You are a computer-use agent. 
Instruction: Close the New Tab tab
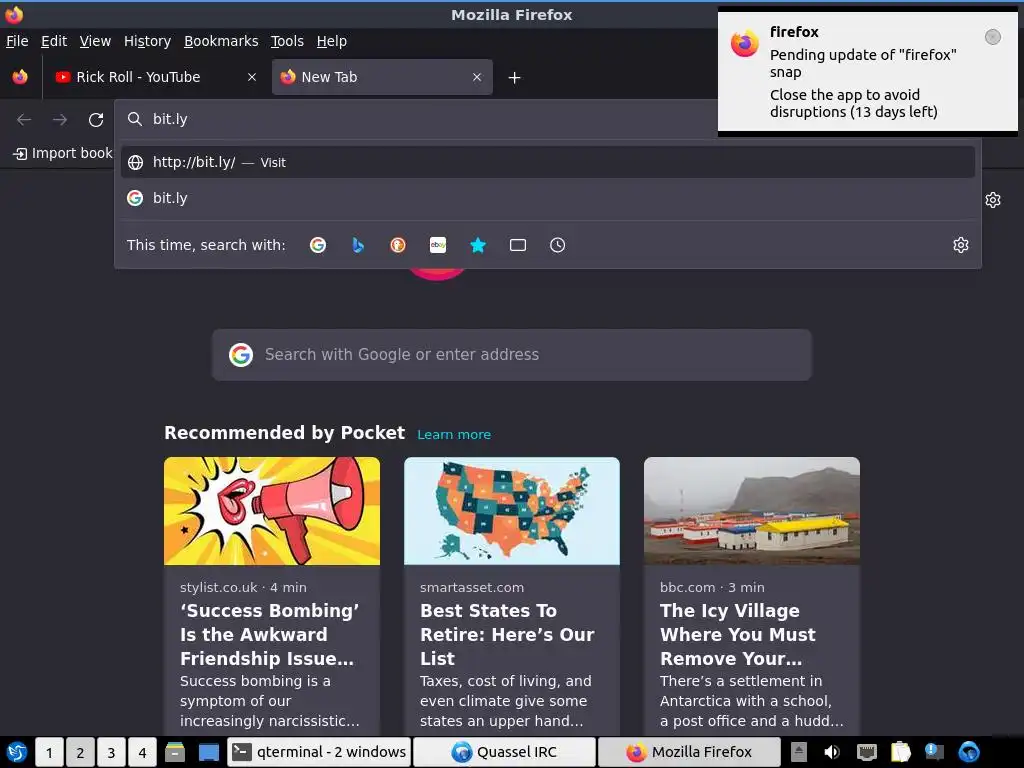tap(477, 77)
